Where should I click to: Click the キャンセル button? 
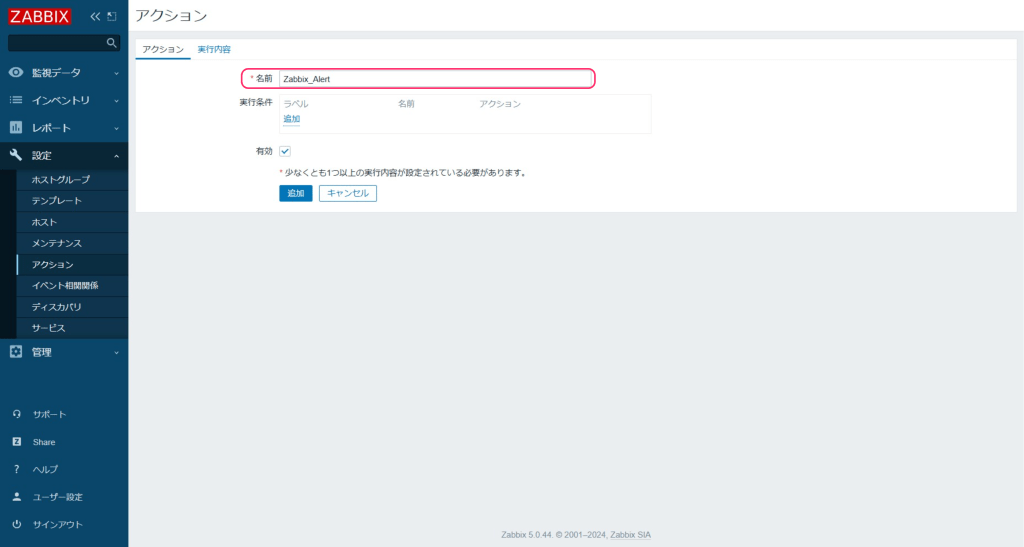(x=348, y=193)
